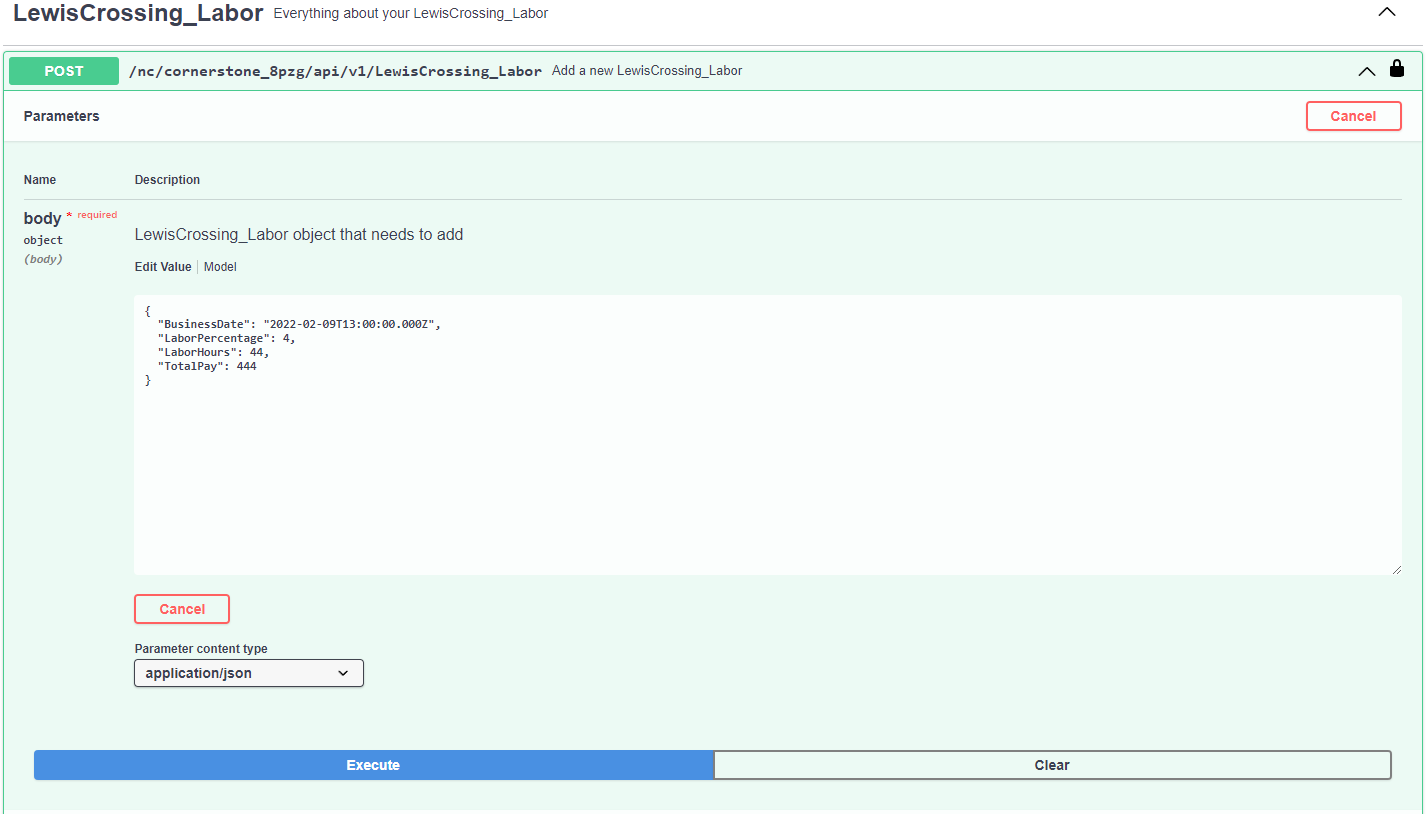Select the Edit Value tab
The image size is (1426, 814).
point(162,266)
